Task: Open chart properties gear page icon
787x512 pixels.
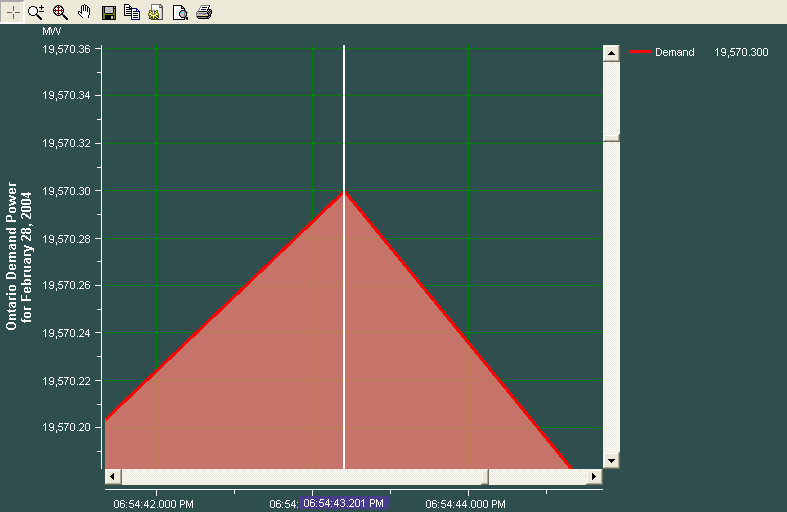Action: pos(156,12)
